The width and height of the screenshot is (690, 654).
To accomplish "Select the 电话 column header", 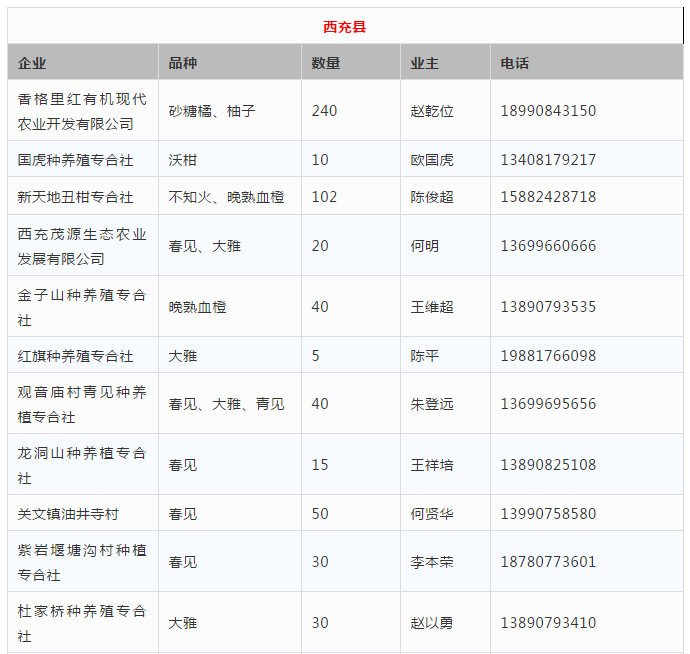I will click(x=515, y=63).
